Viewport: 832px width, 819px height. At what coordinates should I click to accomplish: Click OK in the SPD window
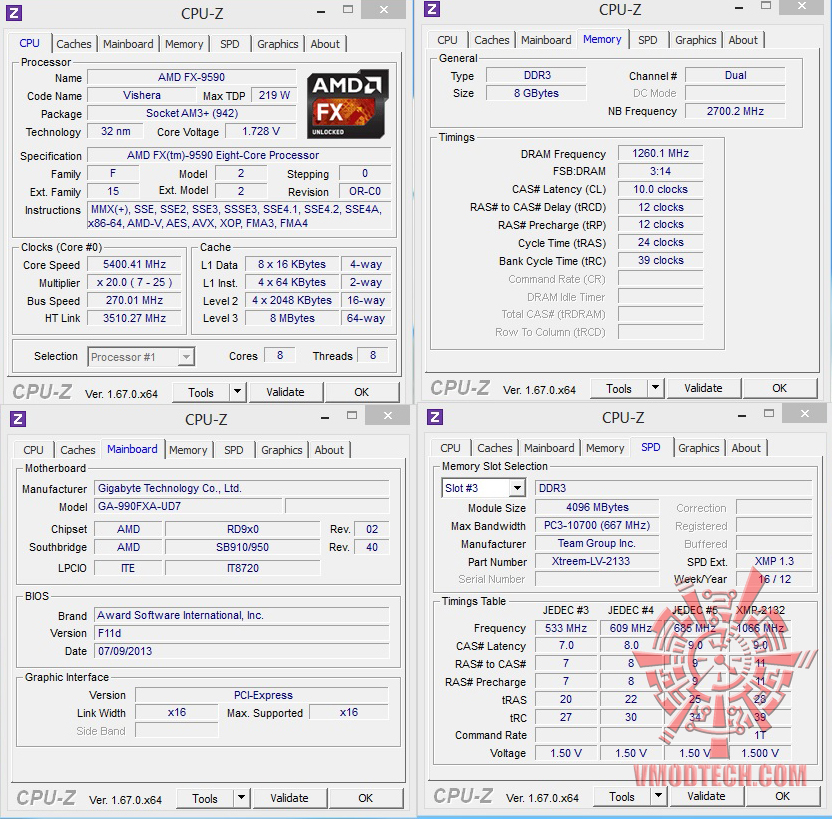click(x=782, y=795)
